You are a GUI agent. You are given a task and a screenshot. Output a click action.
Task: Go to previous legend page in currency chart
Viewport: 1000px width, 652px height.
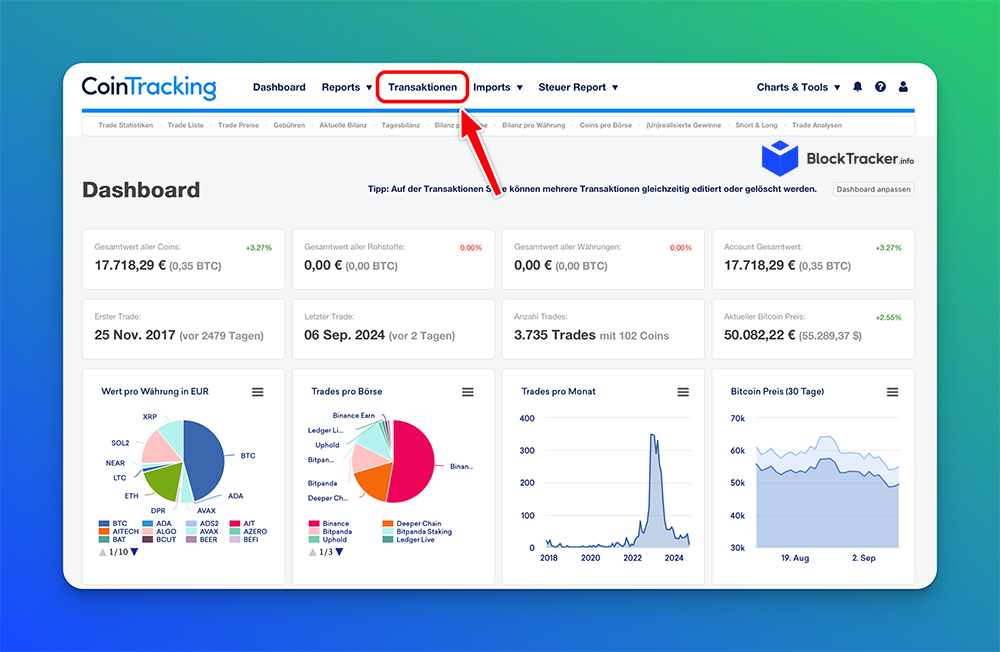[103, 552]
